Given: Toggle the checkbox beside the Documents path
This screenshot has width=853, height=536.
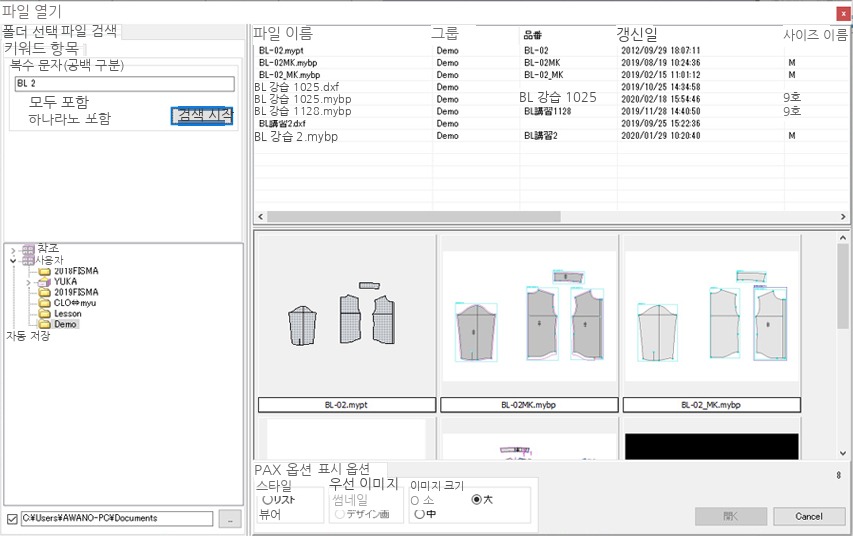Looking at the screenshot, I should point(12,519).
